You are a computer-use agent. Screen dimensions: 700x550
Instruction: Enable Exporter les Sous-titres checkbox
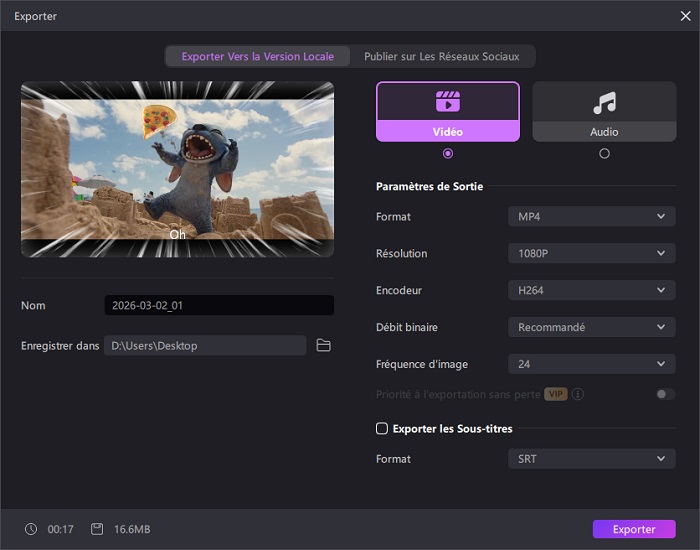[x=382, y=429]
